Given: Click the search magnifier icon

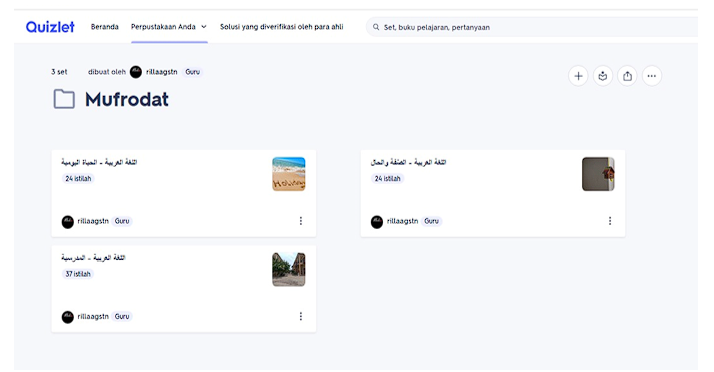Looking at the screenshot, I should (x=376, y=27).
